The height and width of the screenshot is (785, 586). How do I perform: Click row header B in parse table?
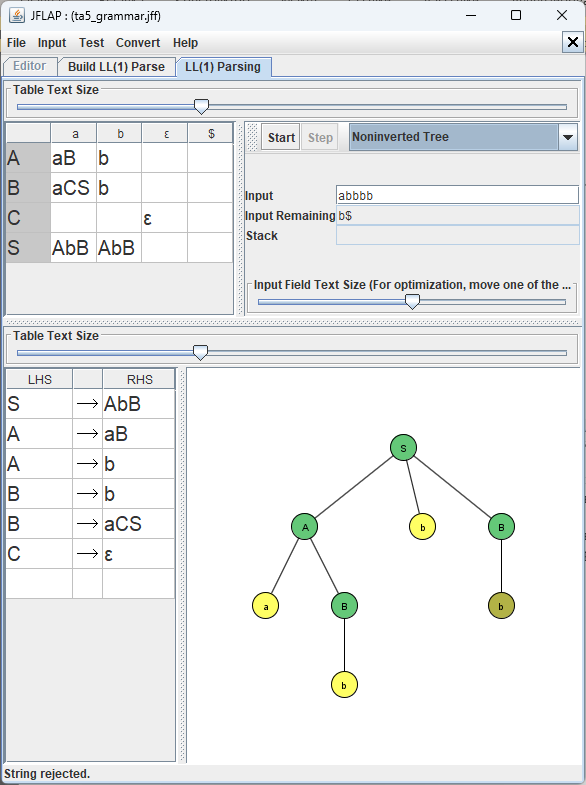pyautogui.click(x=28, y=188)
